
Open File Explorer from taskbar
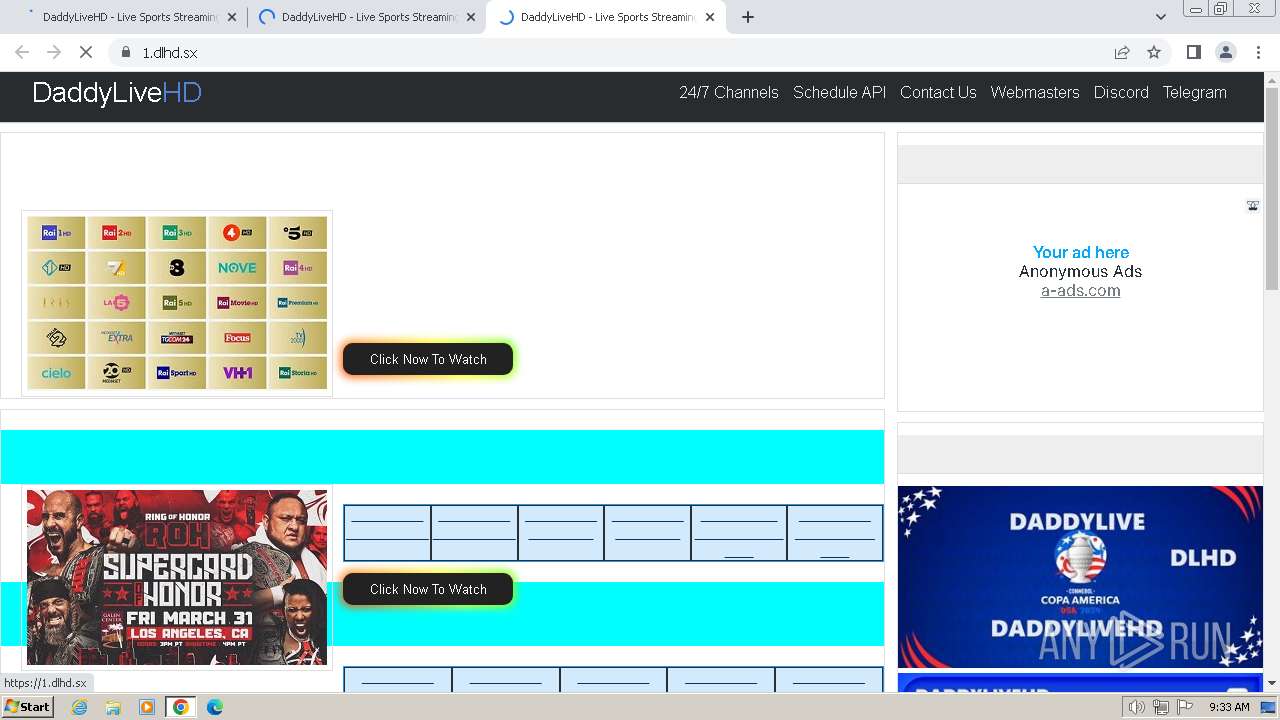113,707
